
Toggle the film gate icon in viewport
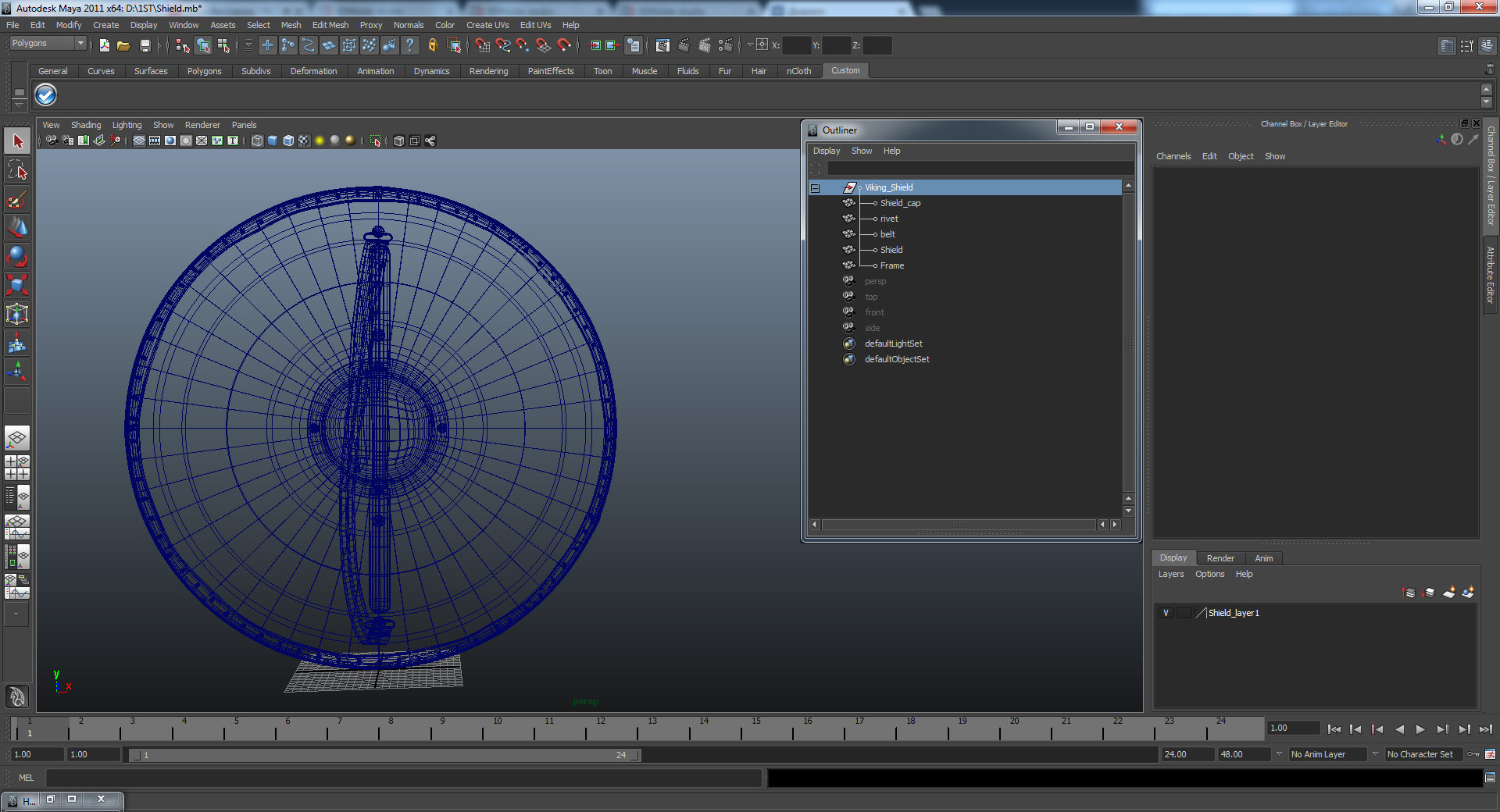tap(155, 141)
